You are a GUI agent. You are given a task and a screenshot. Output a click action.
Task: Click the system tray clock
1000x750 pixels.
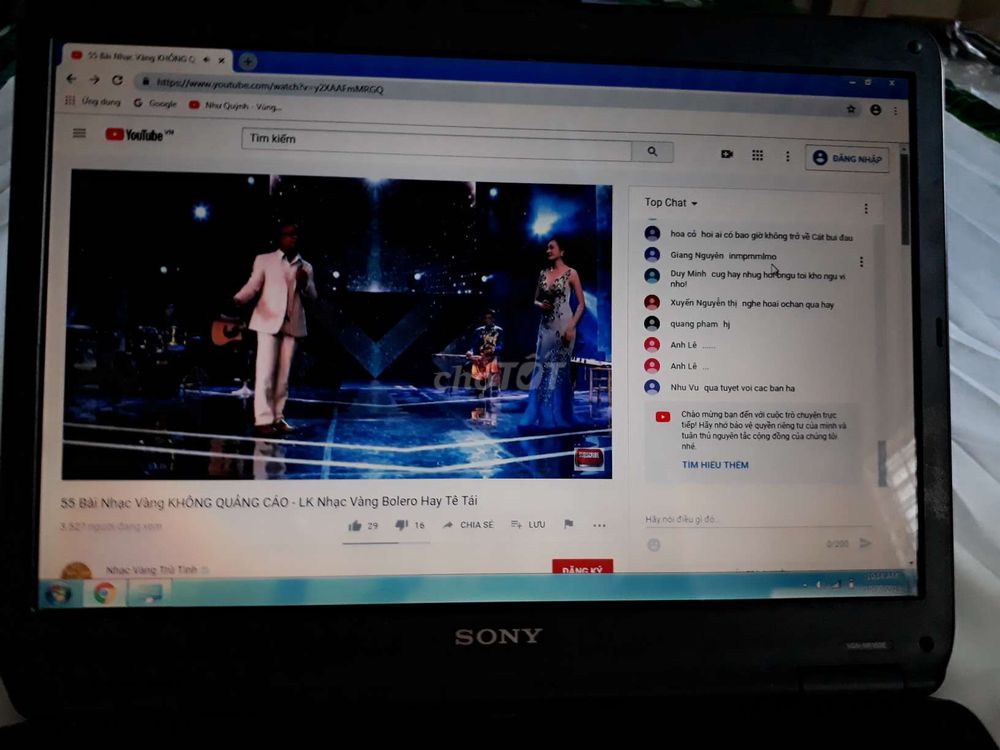pos(883,582)
